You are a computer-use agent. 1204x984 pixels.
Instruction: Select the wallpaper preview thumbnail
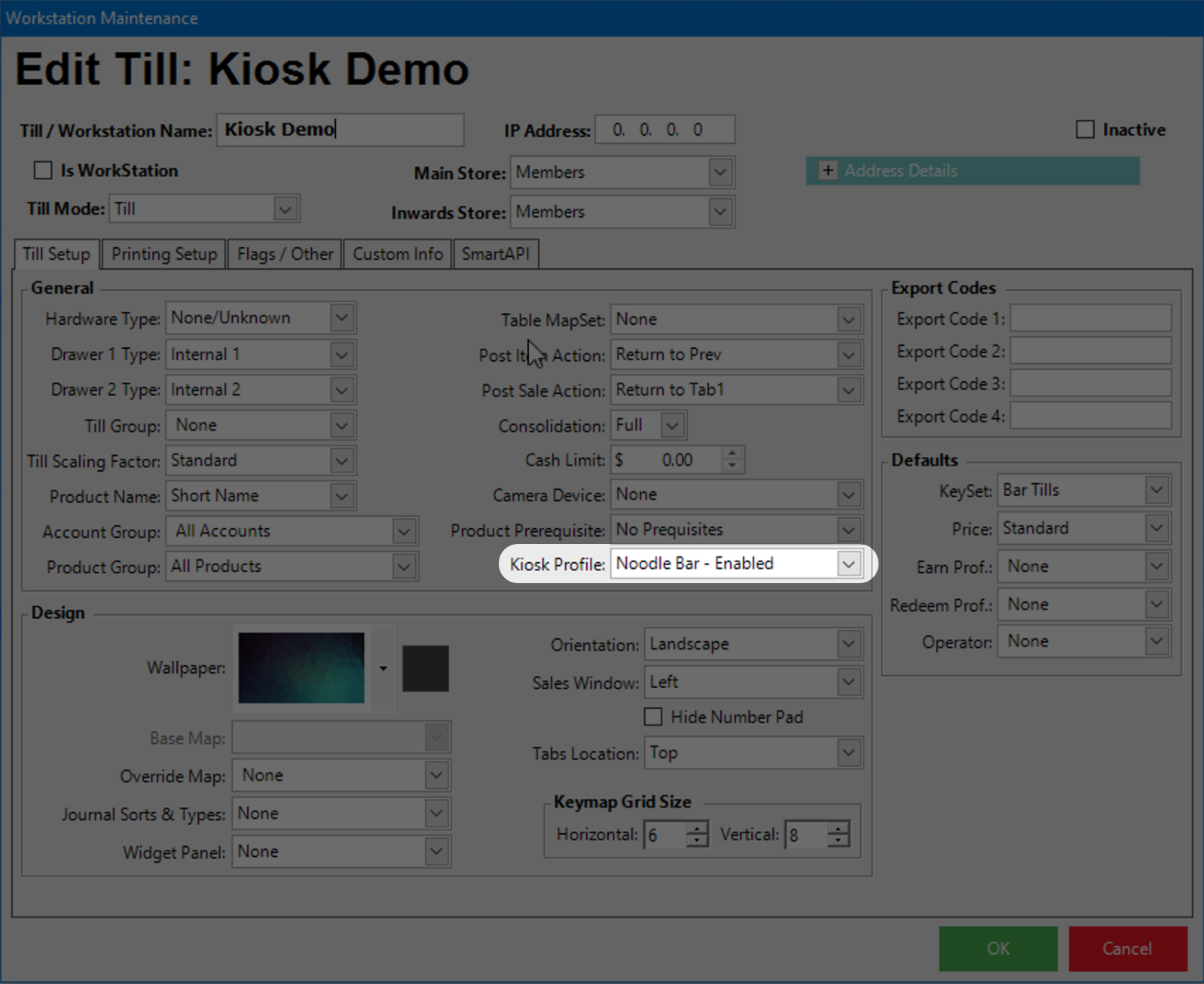pyautogui.click(x=301, y=668)
